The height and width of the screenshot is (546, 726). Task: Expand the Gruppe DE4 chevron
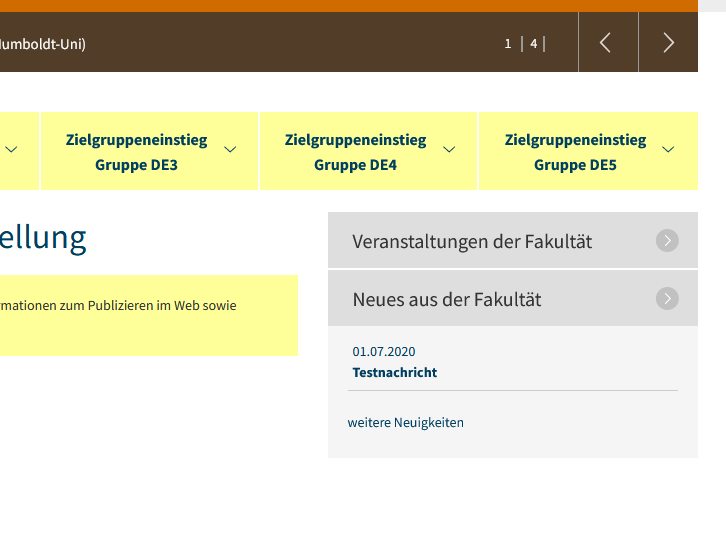pyautogui.click(x=449, y=150)
